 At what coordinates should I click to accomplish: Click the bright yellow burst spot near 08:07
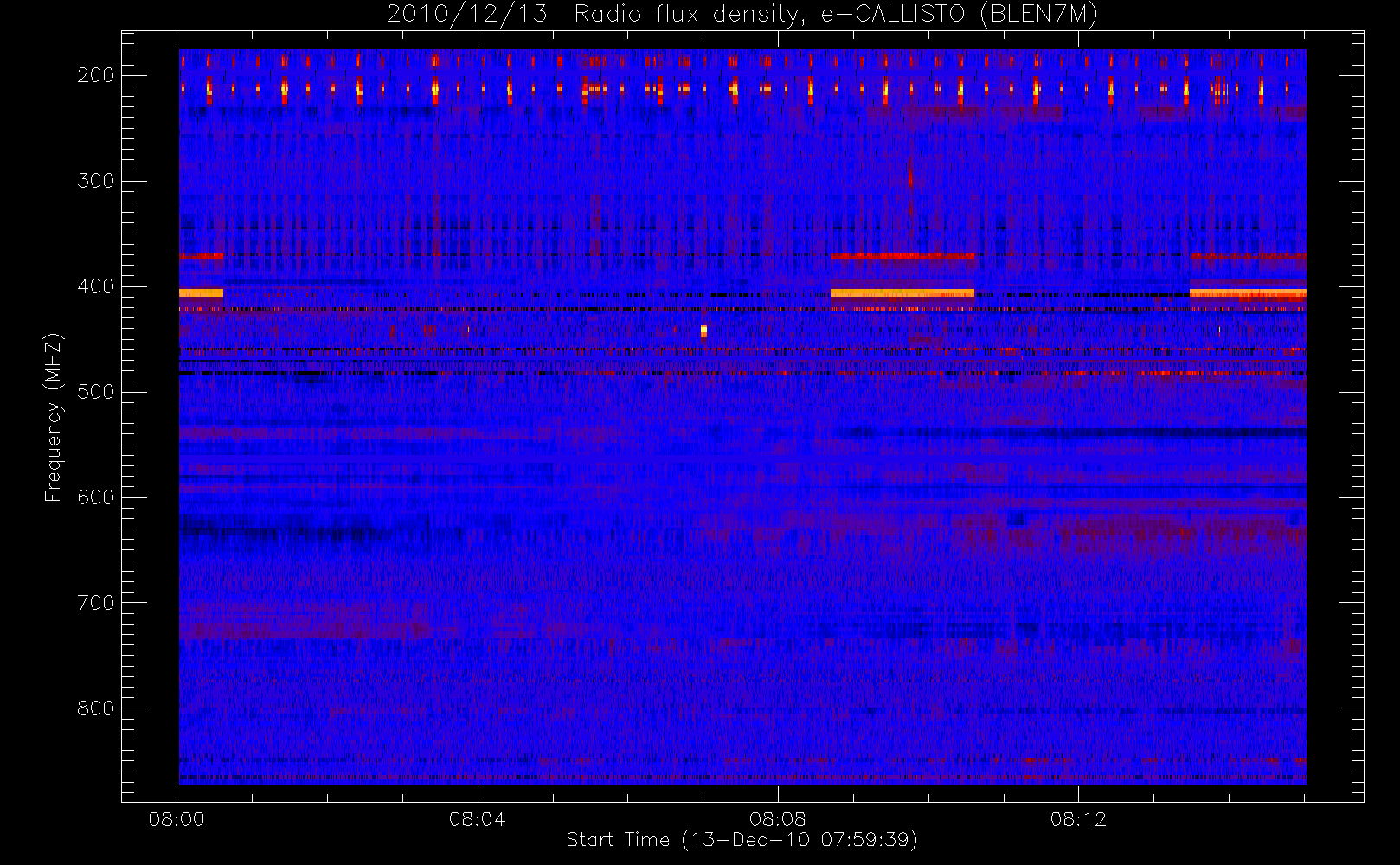[x=703, y=330]
